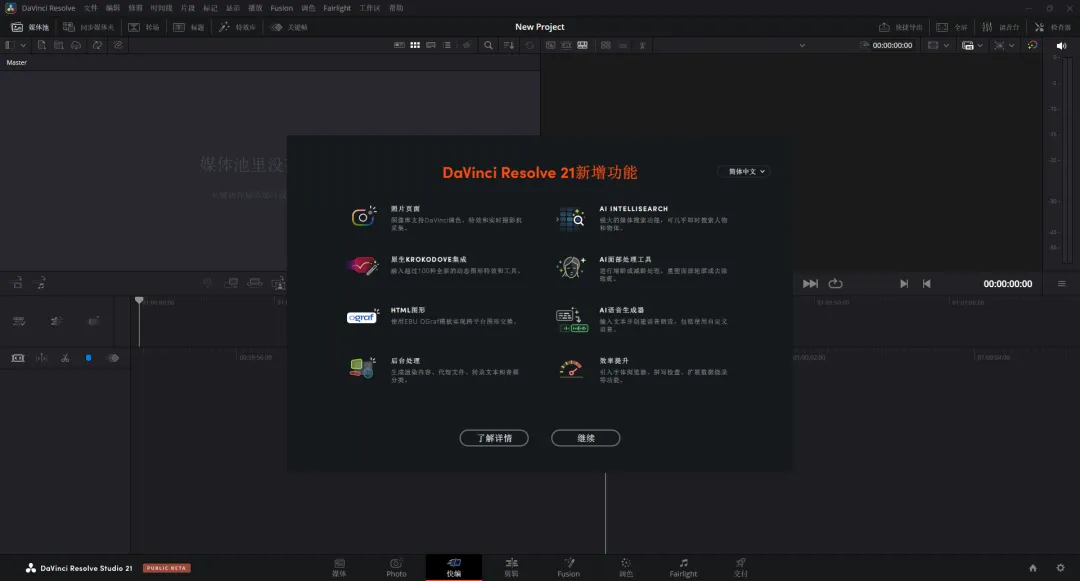This screenshot has height=581, width=1080.
Task: Click the import media folder icon
Action: point(59,45)
